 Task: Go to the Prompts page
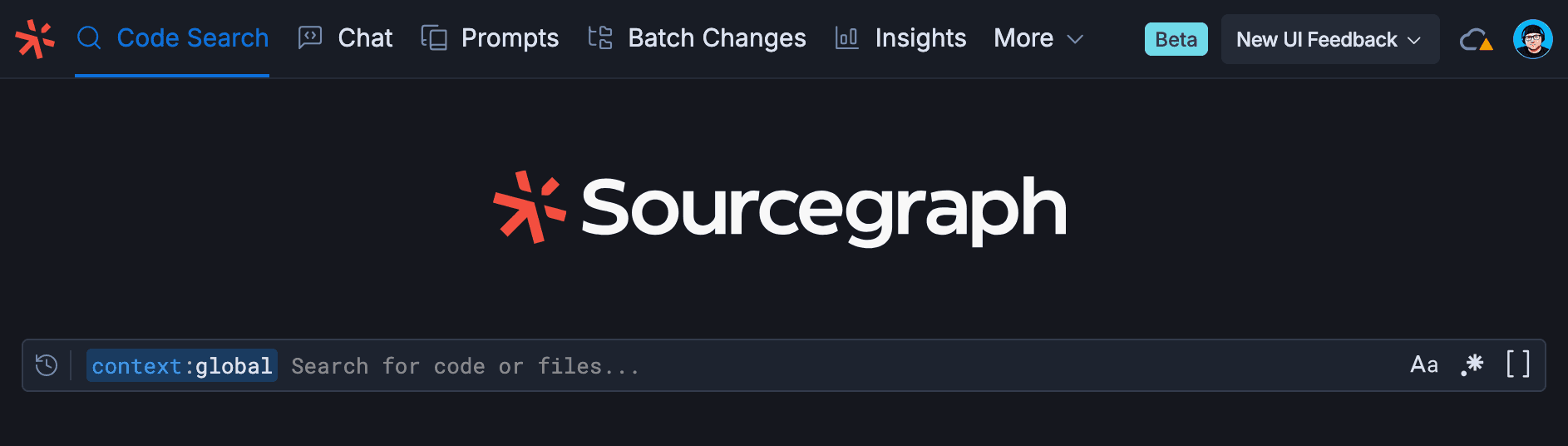(x=490, y=38)
